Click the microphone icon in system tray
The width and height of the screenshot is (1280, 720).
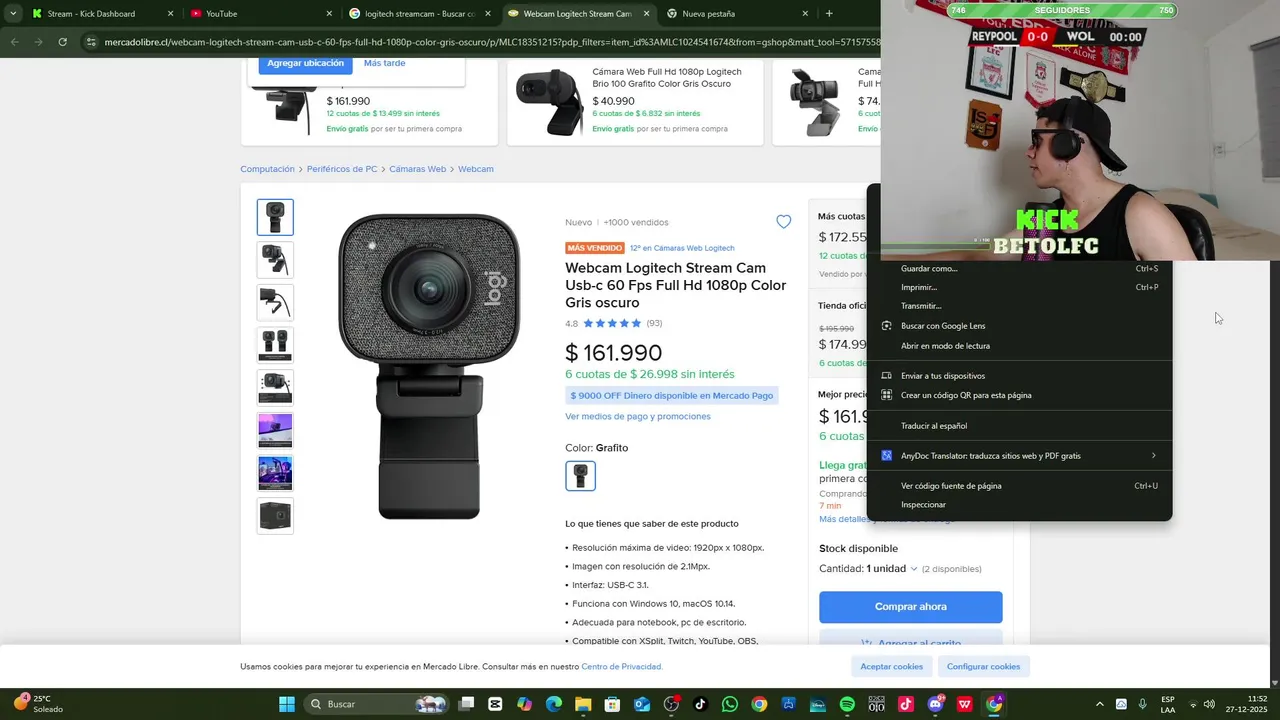click(x=1143, y=704)
